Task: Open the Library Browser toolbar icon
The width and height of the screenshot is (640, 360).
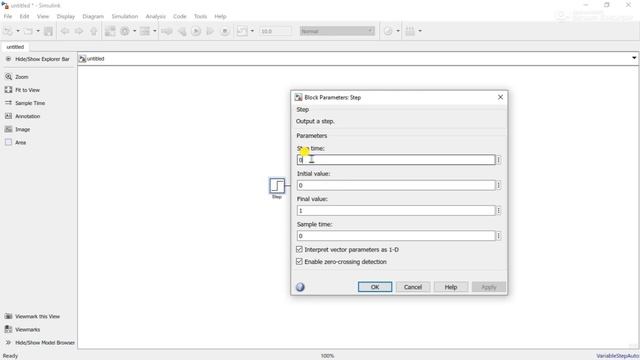Action: (110, 31)
